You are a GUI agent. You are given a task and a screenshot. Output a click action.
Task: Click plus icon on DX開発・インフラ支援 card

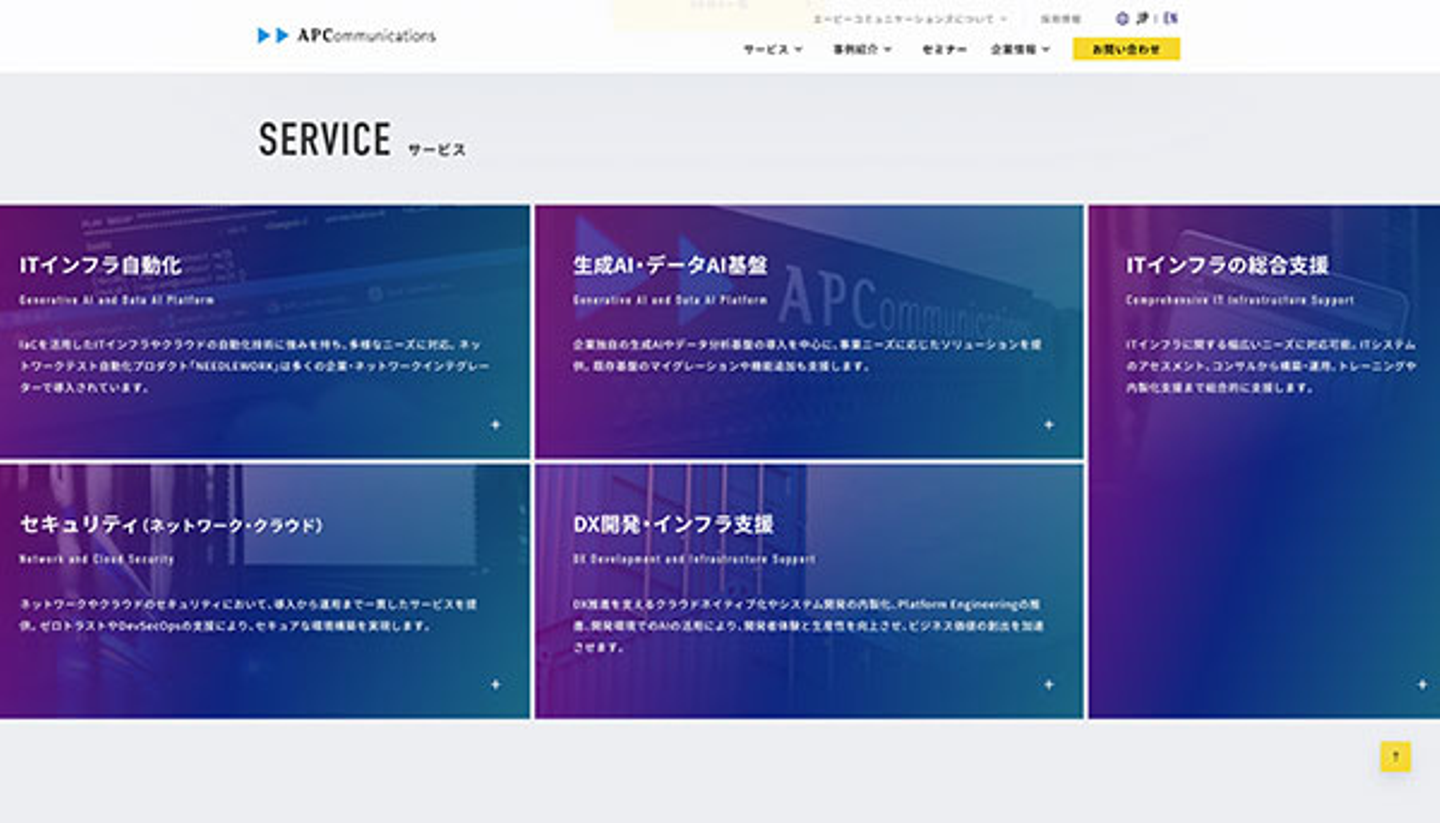[x=1049, y=685]
